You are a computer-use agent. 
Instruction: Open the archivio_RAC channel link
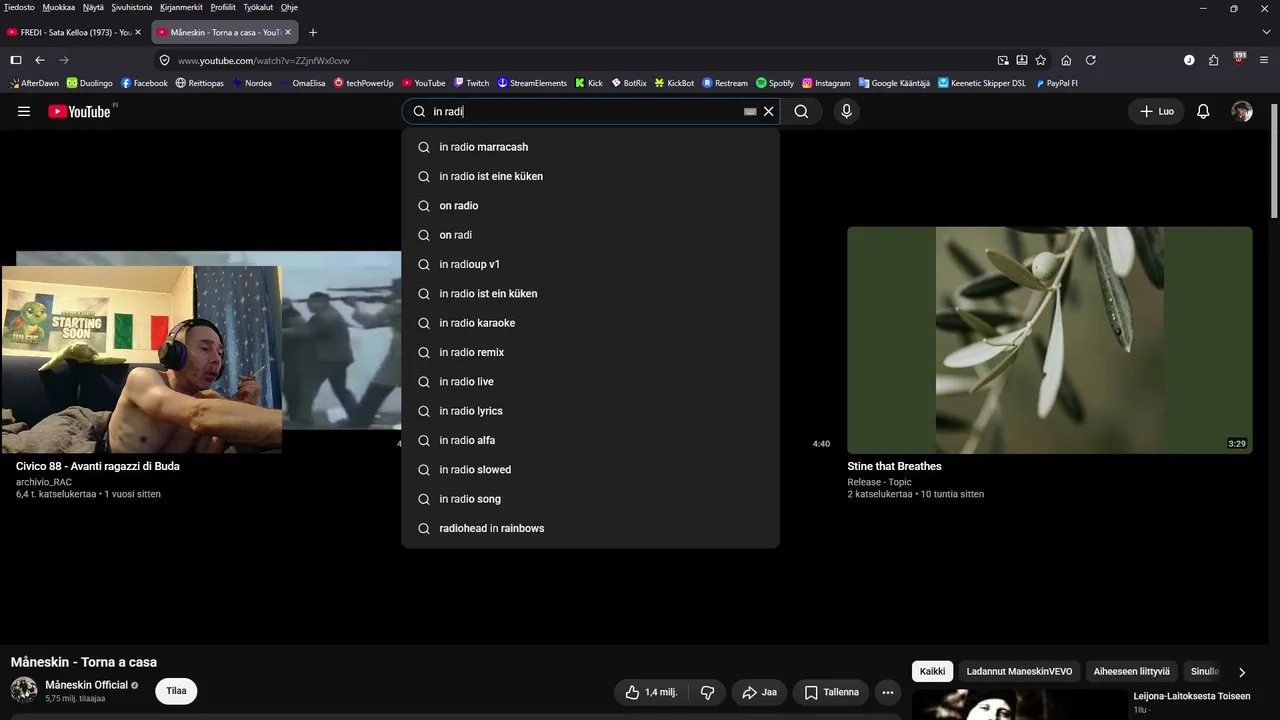pos(44,482)
